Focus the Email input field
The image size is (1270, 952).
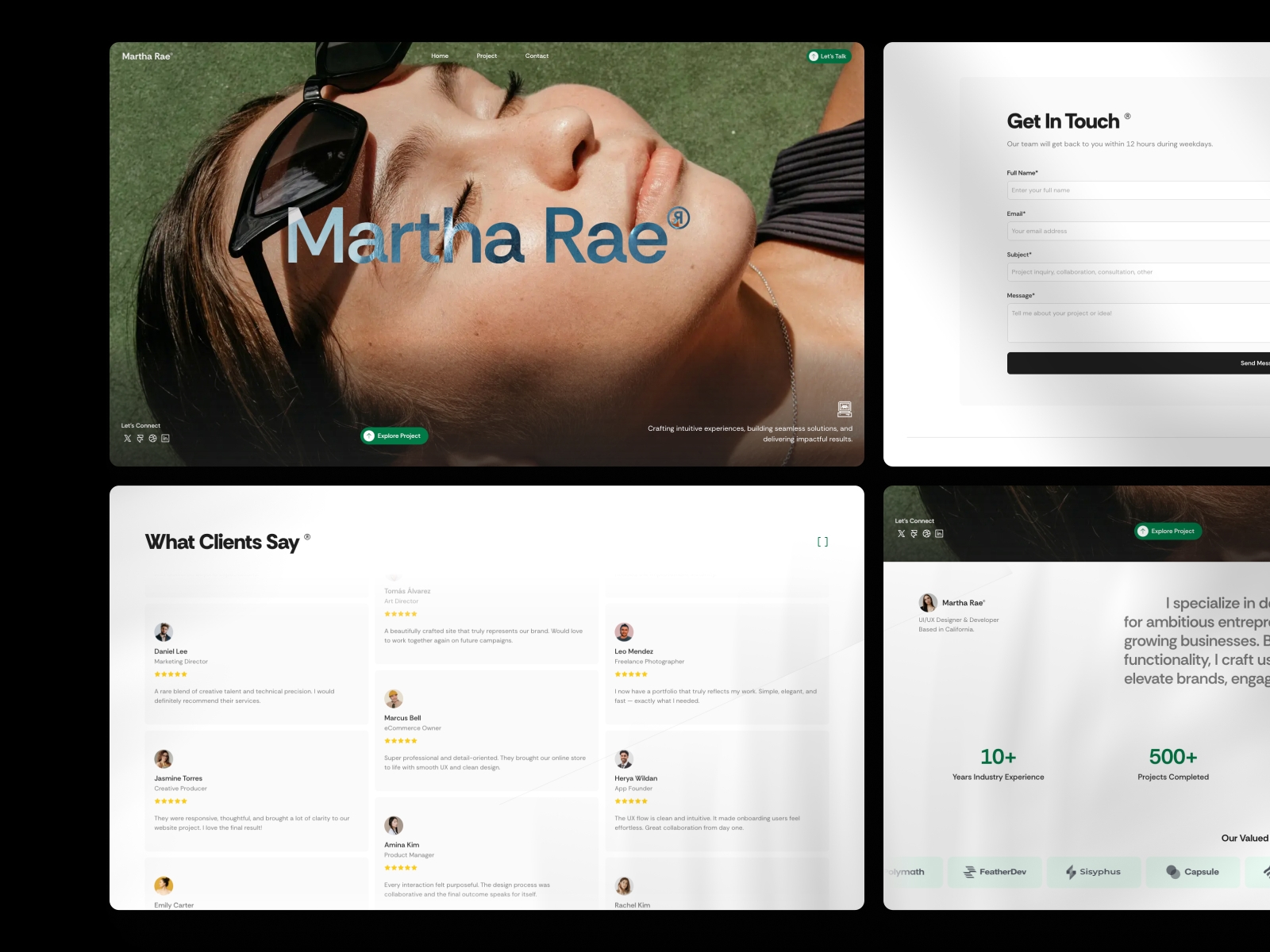(1138, 231)
